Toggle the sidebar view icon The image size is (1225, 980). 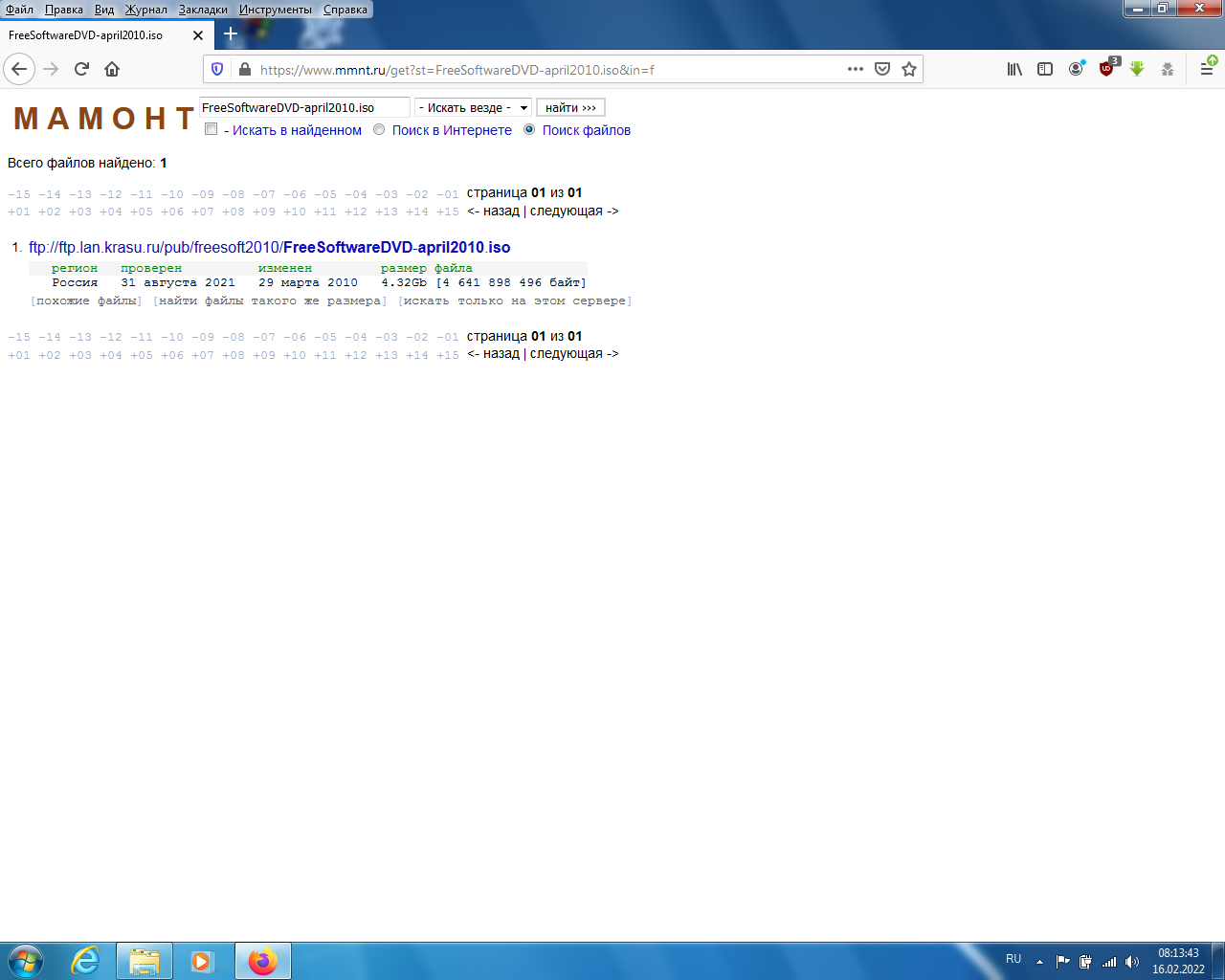[x=1045, y=69]
